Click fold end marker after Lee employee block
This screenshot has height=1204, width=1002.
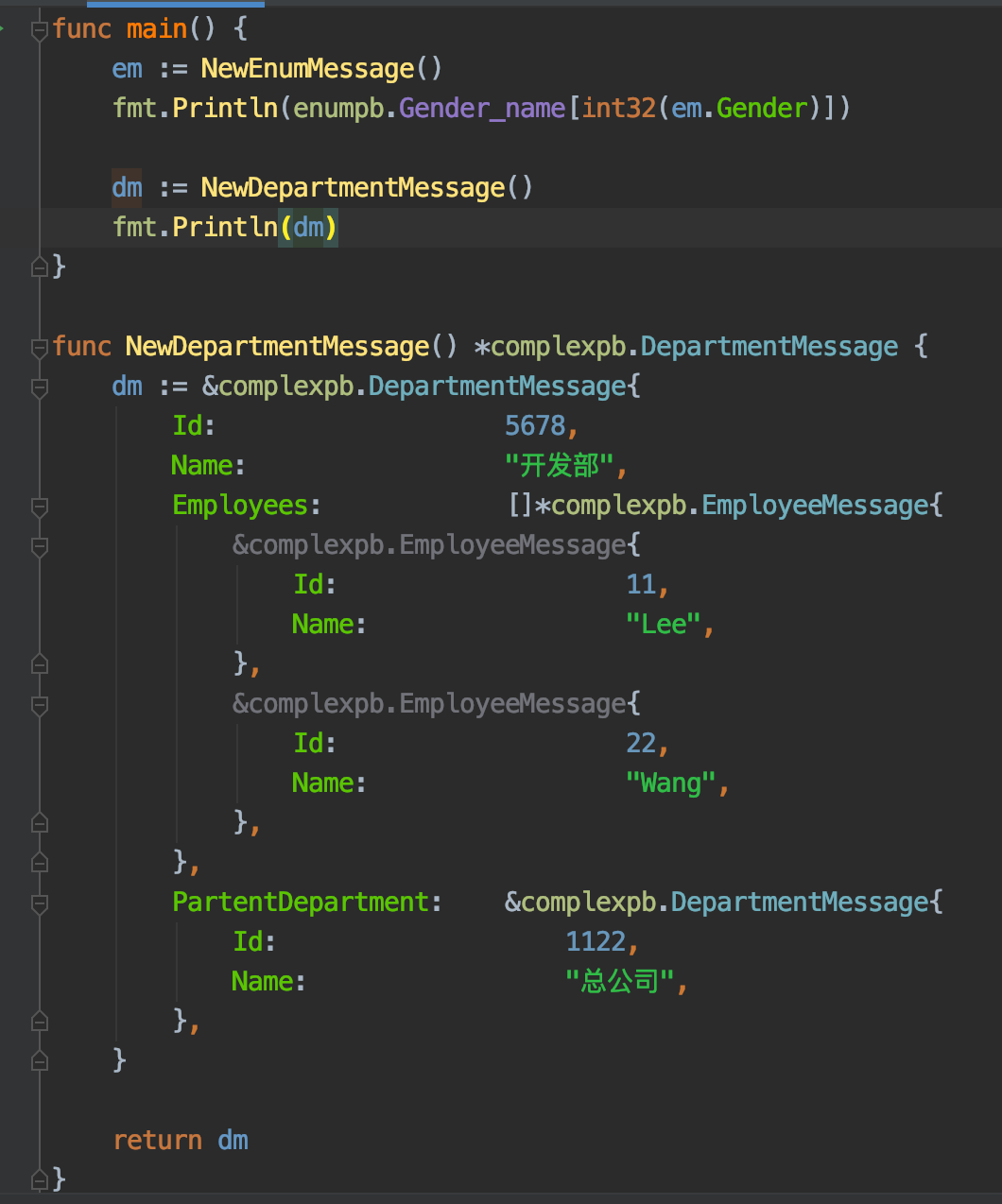coord(40,664)
